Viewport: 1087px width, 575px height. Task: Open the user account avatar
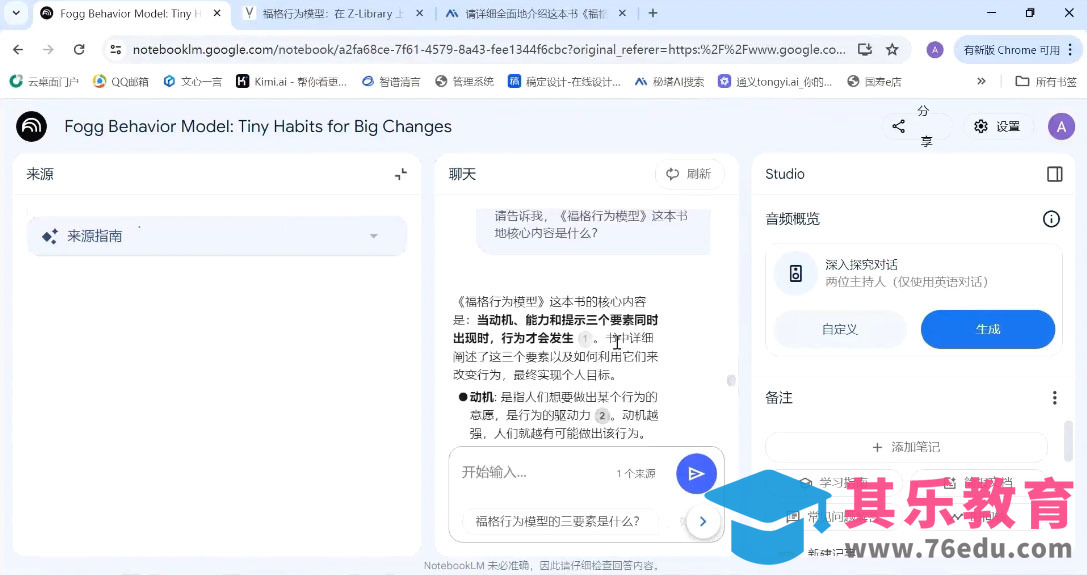(1061, 126)
